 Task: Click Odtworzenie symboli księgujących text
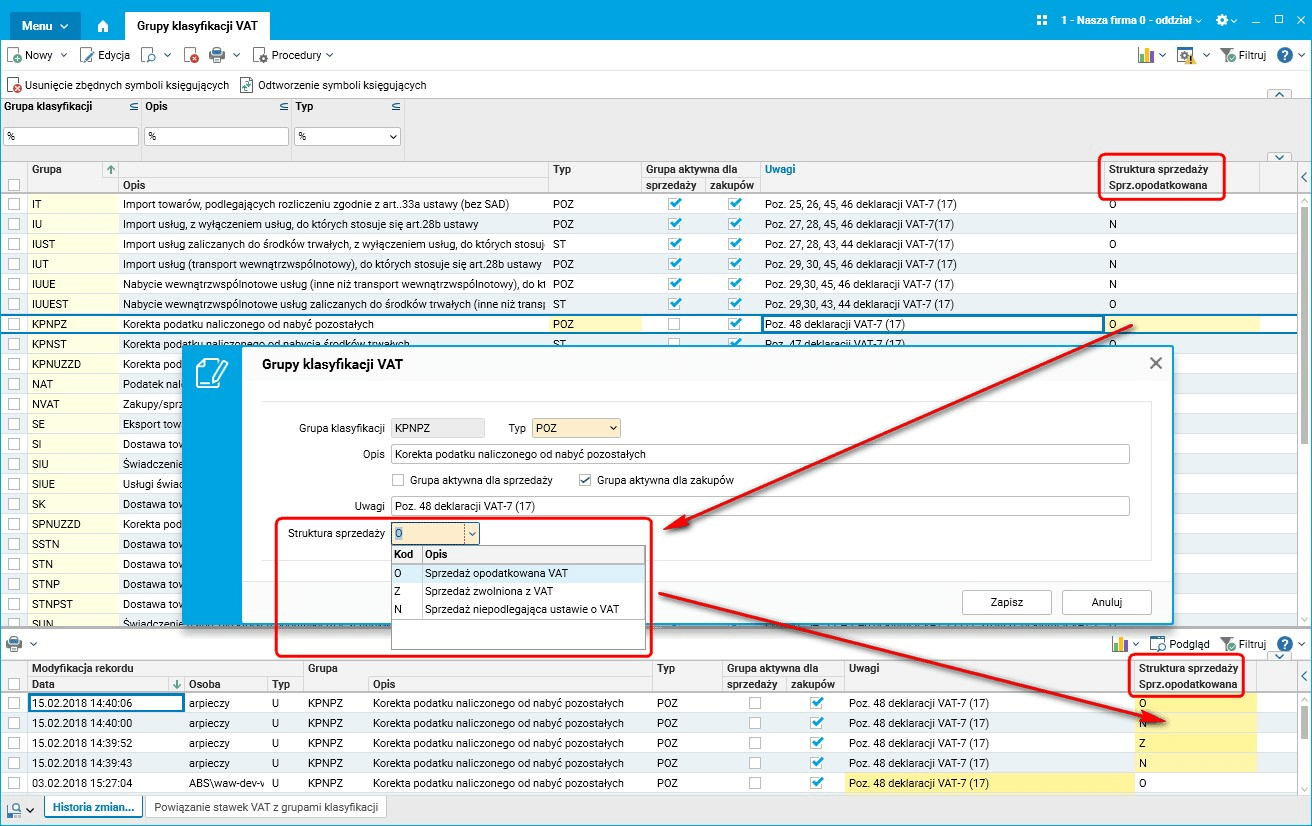coord(342,85)
